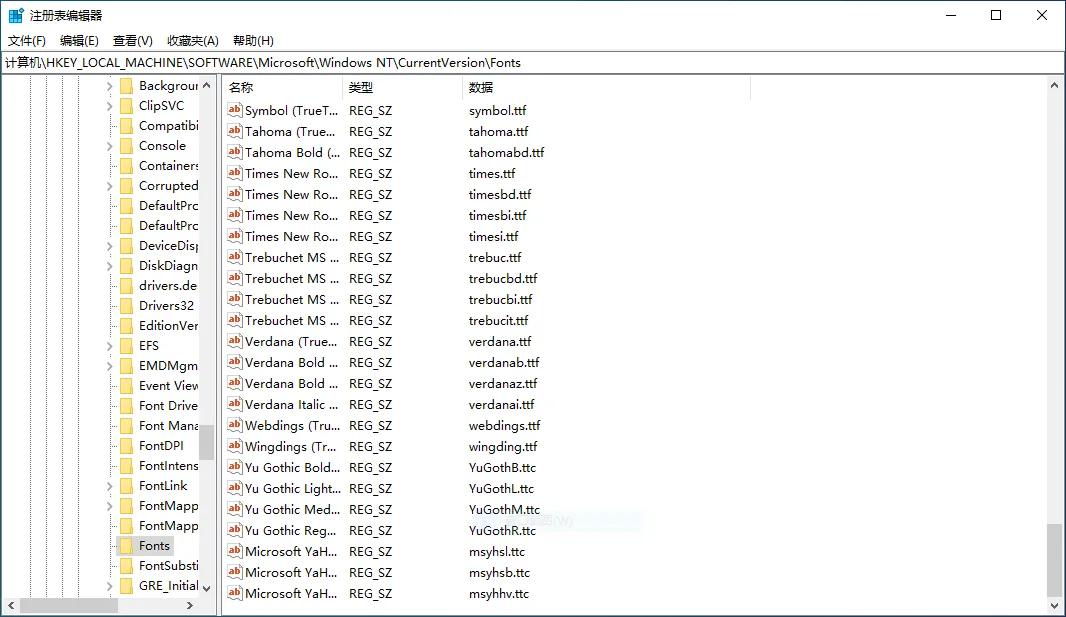Expand the EFS registry key
1066x617 pixels.
click(110, 346)
